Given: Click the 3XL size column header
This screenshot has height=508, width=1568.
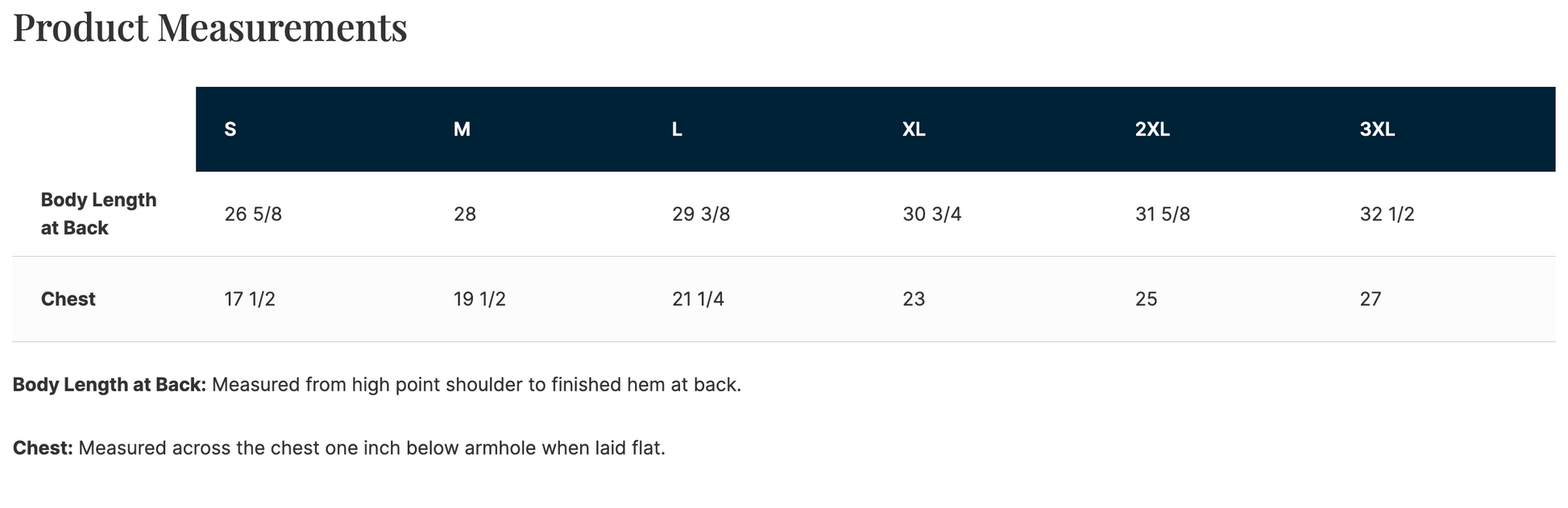Looking at the screenshot, I should click(x=1377, y=130).
